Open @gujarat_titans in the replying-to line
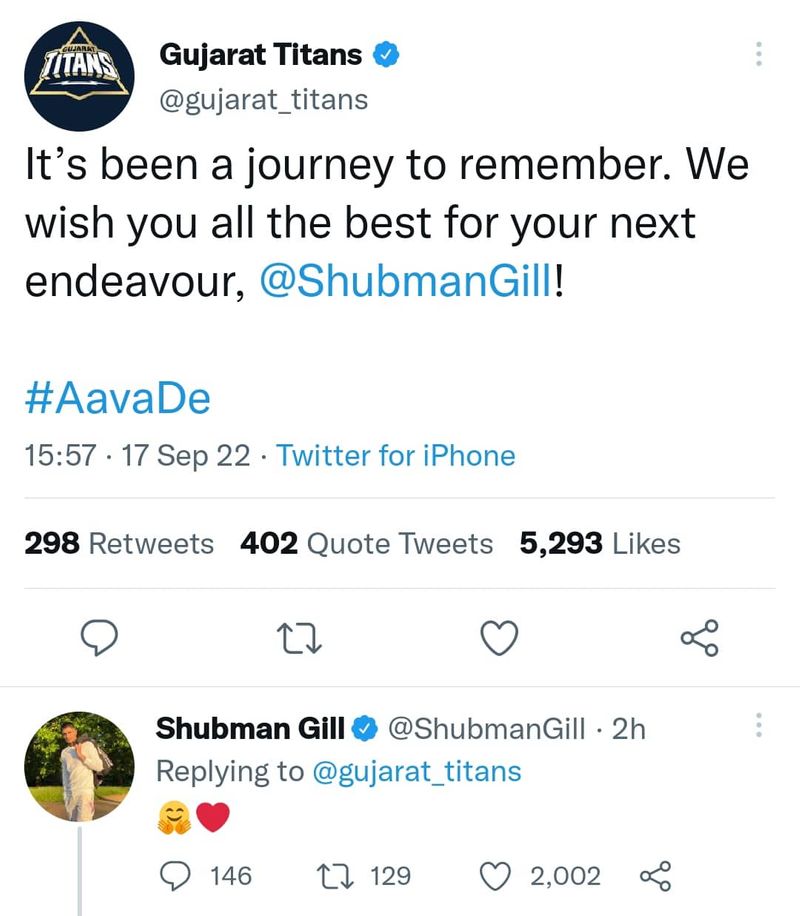Viewport: 800px width, 916px height. tap(417, 772)
